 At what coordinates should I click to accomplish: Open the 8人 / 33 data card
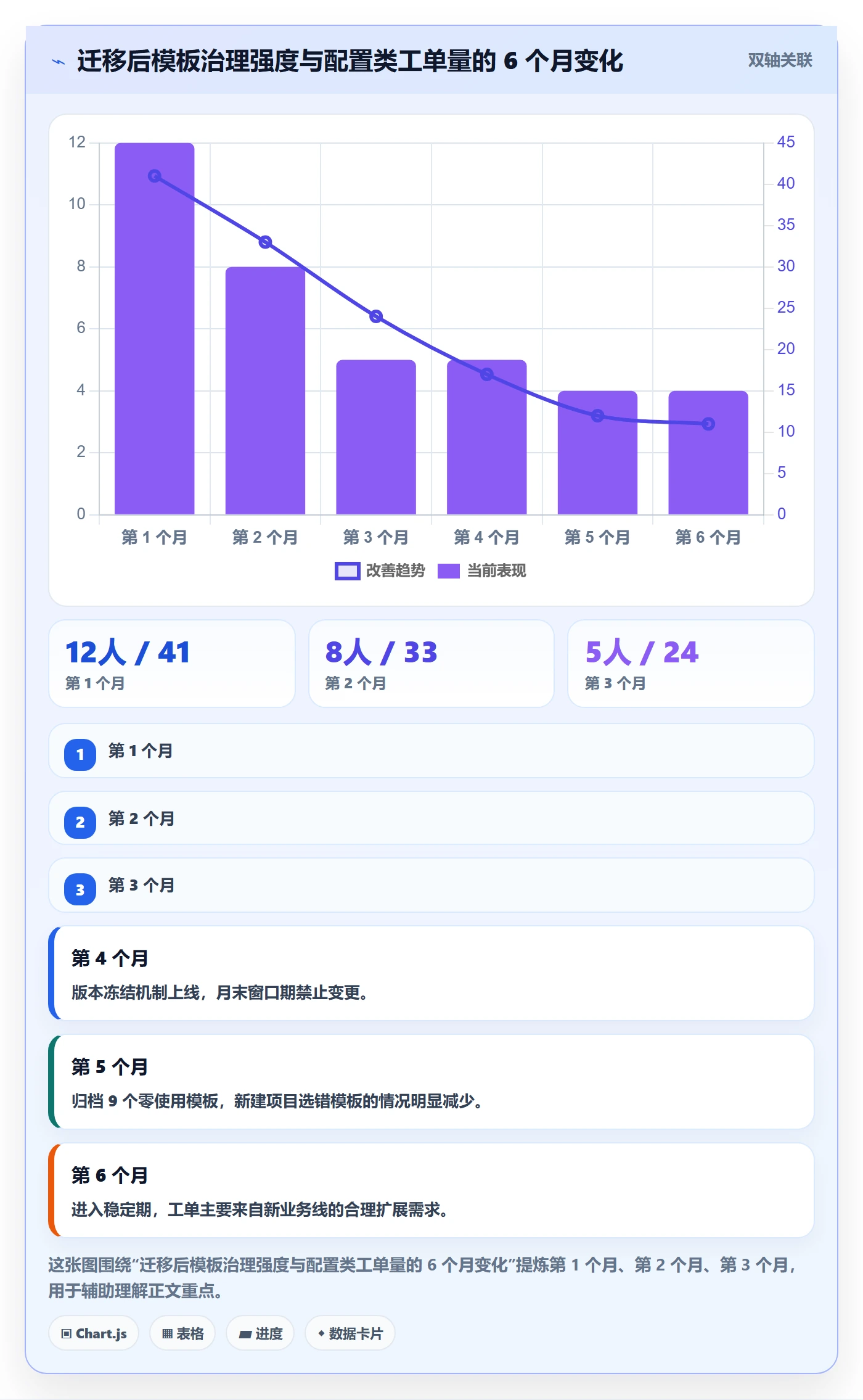pyautogui.click(x=431, y=664)
